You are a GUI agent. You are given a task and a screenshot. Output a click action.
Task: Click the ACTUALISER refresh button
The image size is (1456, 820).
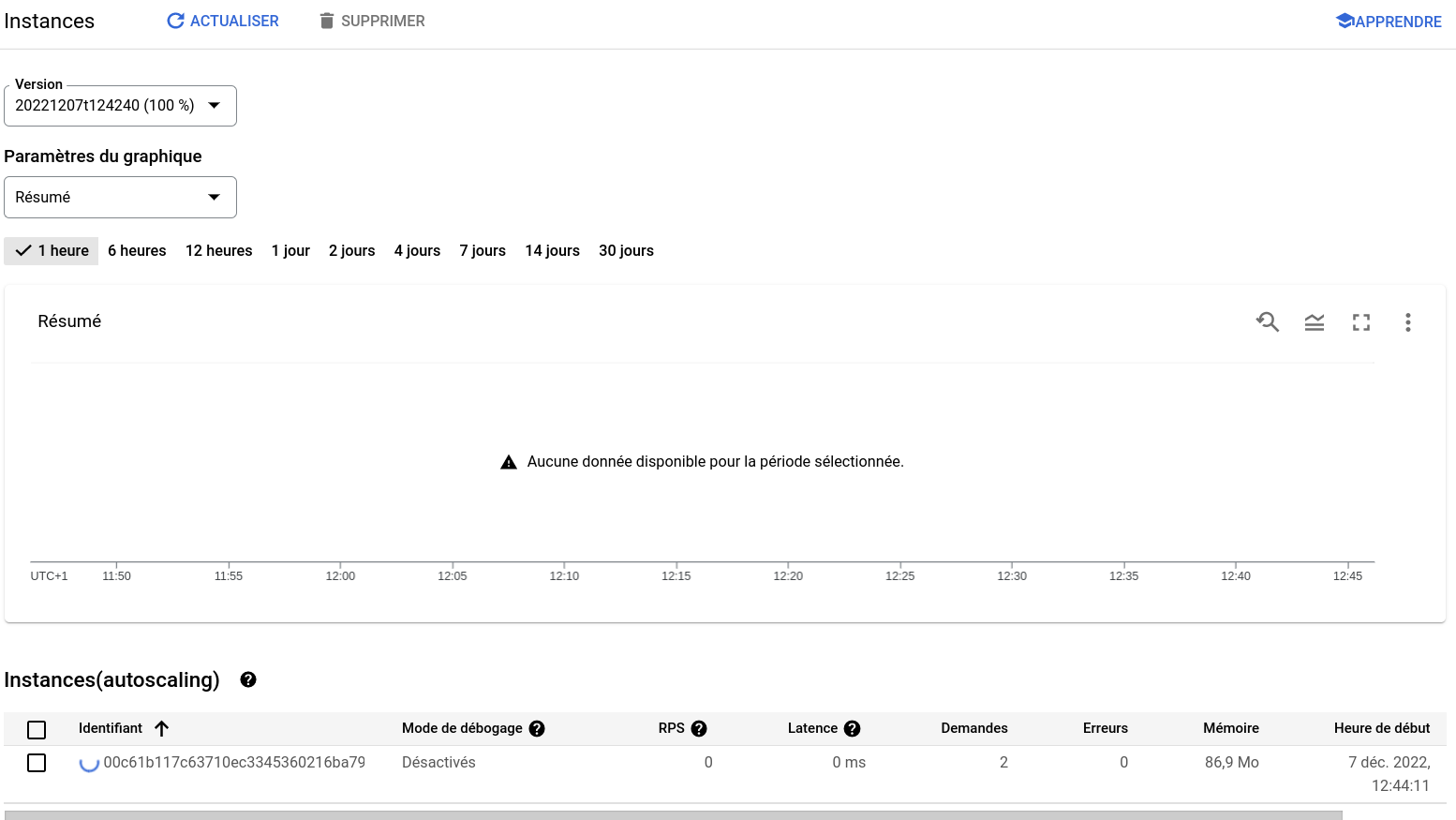click(222, 21)
